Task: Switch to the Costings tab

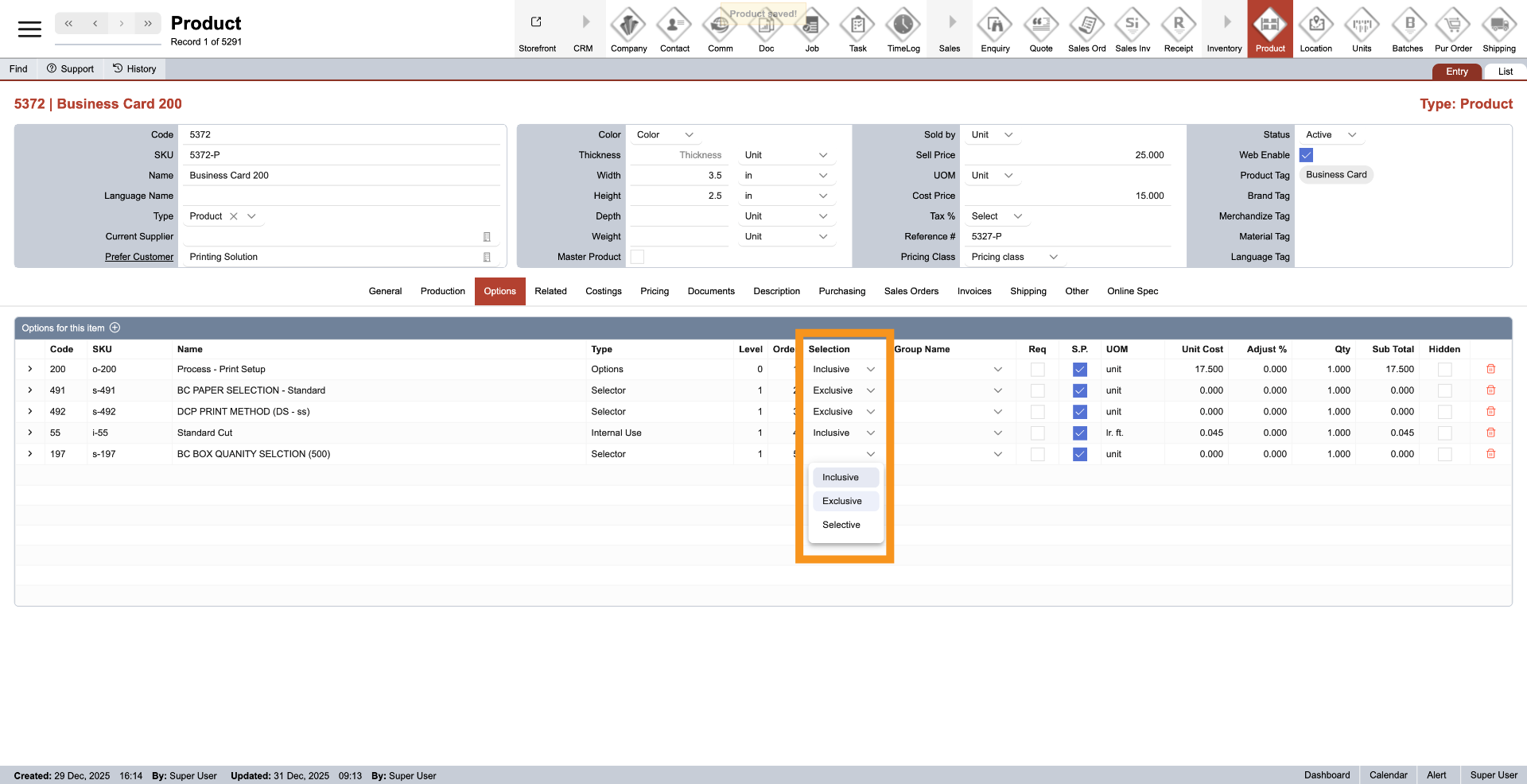Action: click(603, 291)
